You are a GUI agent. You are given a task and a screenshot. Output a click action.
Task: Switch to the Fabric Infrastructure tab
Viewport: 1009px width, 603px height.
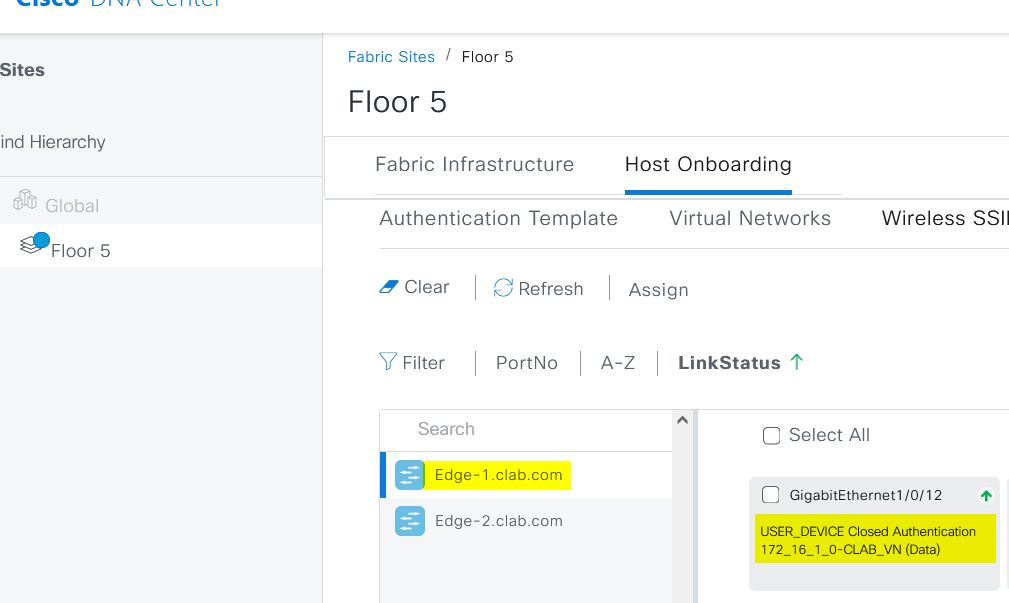click(474, 164)
